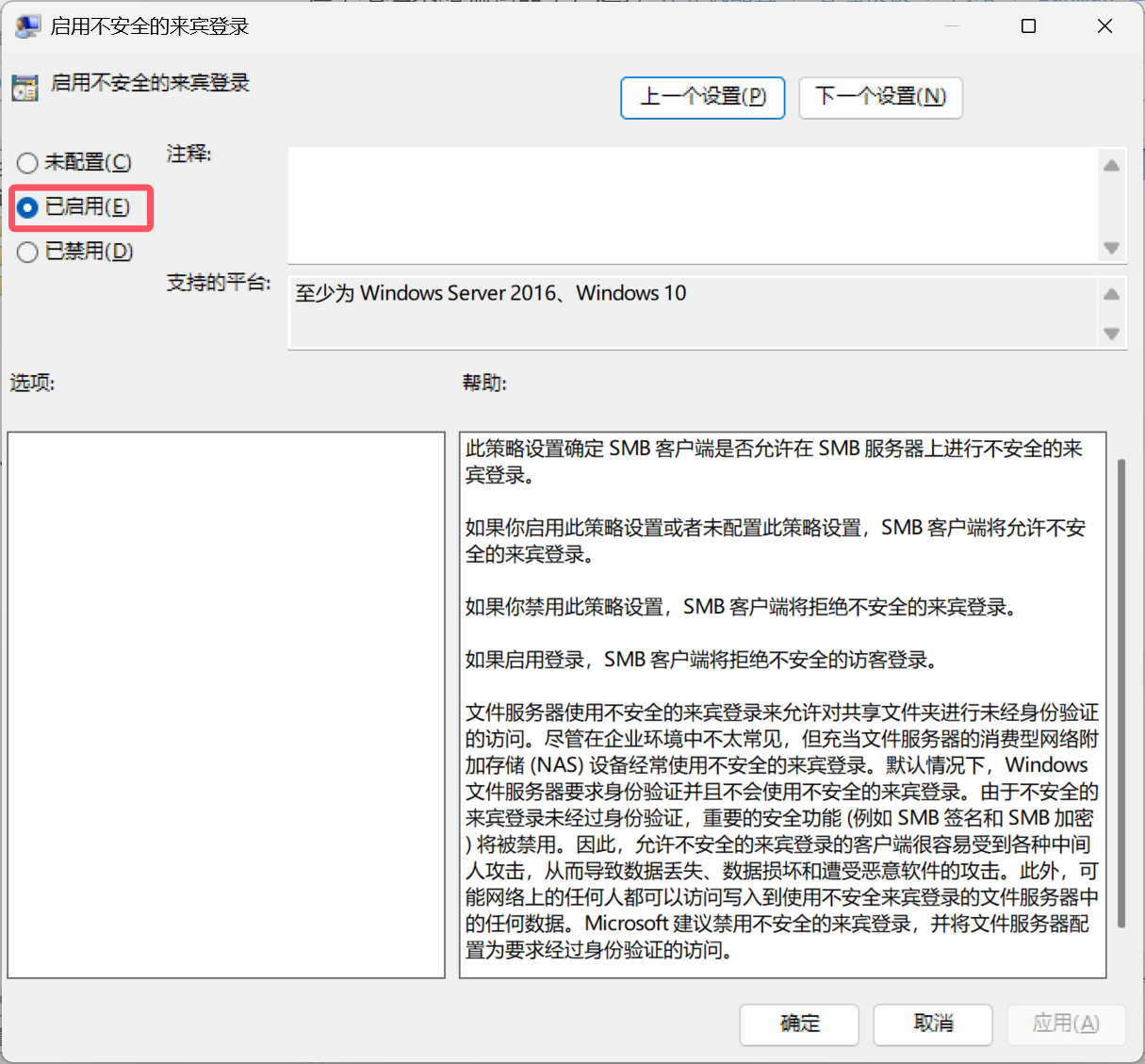Choose the 已禁用(D) radio option
Screen dimensions: 1145x1064
point(28,252)
